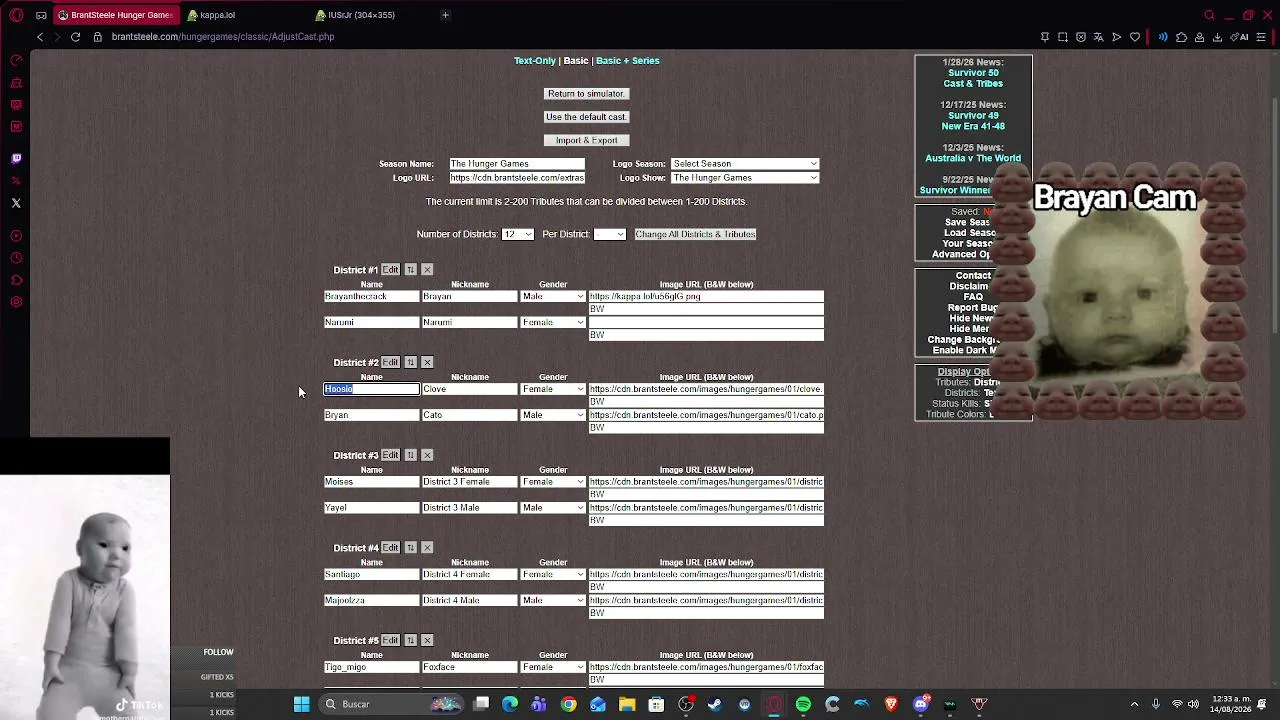Change gender dropdown for Moises
Image resolution: width=1280 pixels, height=720 pixels.
(x=553, y=482)
